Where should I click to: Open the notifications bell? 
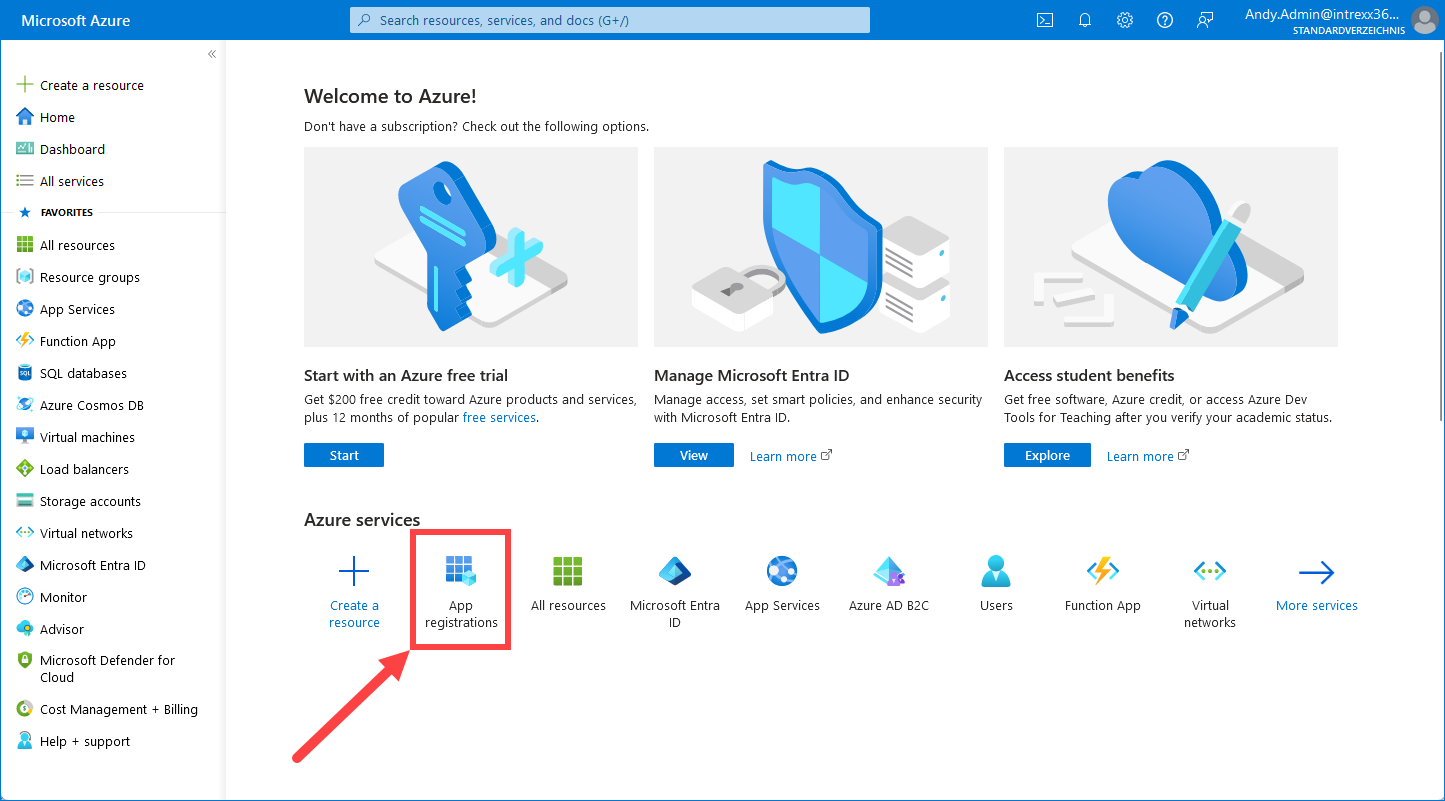[x=1085, y=20]
